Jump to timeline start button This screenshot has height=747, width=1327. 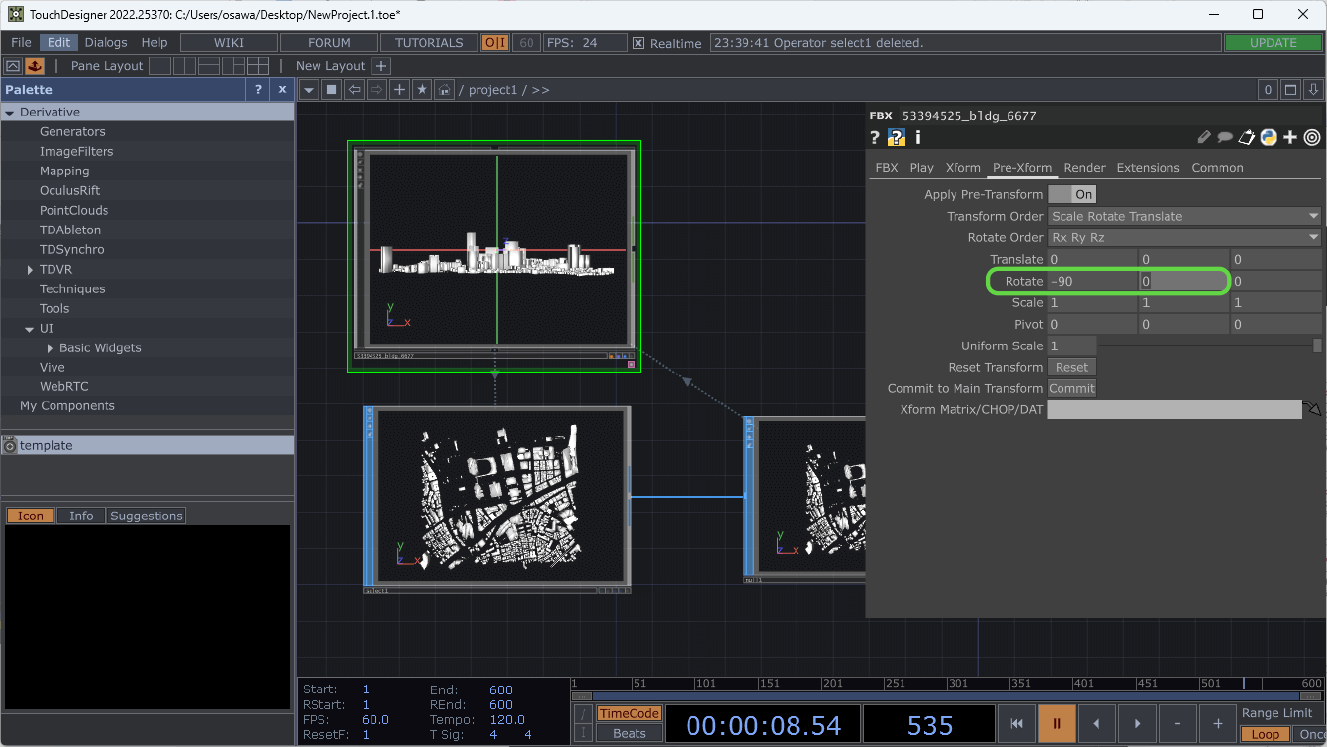pyautogui.click(x=1016, y=723)
